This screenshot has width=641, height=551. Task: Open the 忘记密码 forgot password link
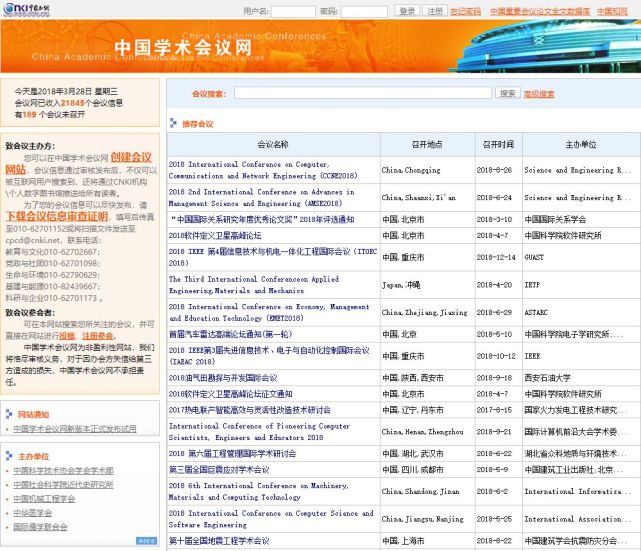tap(466, 11)
